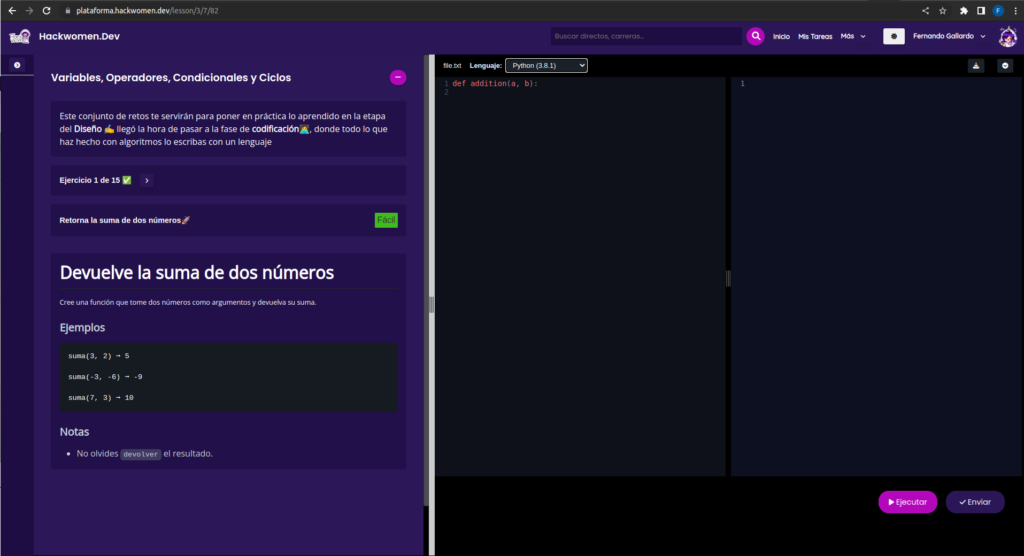Toggle the light/dark theme button

[x=894, y=36]
